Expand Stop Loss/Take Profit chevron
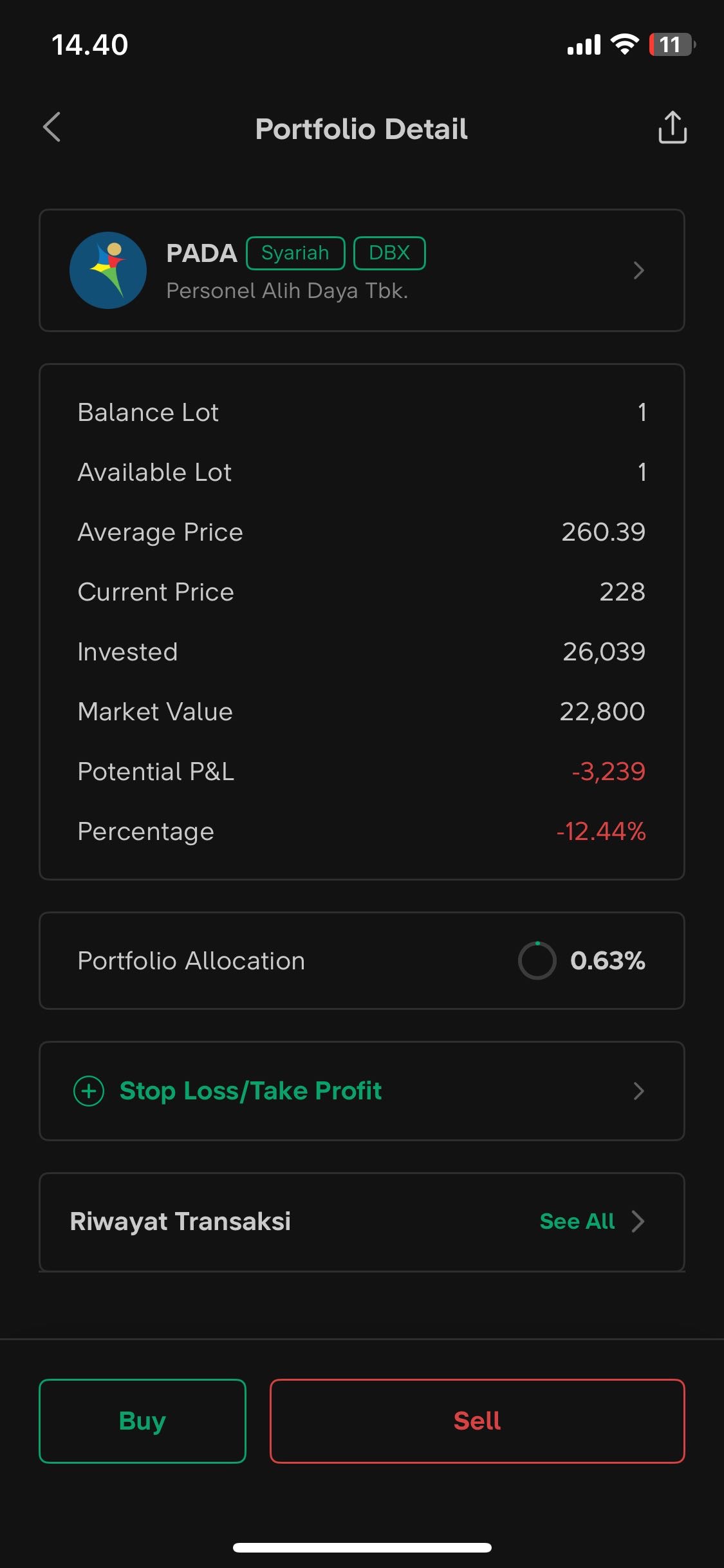 pos(638,1091)
